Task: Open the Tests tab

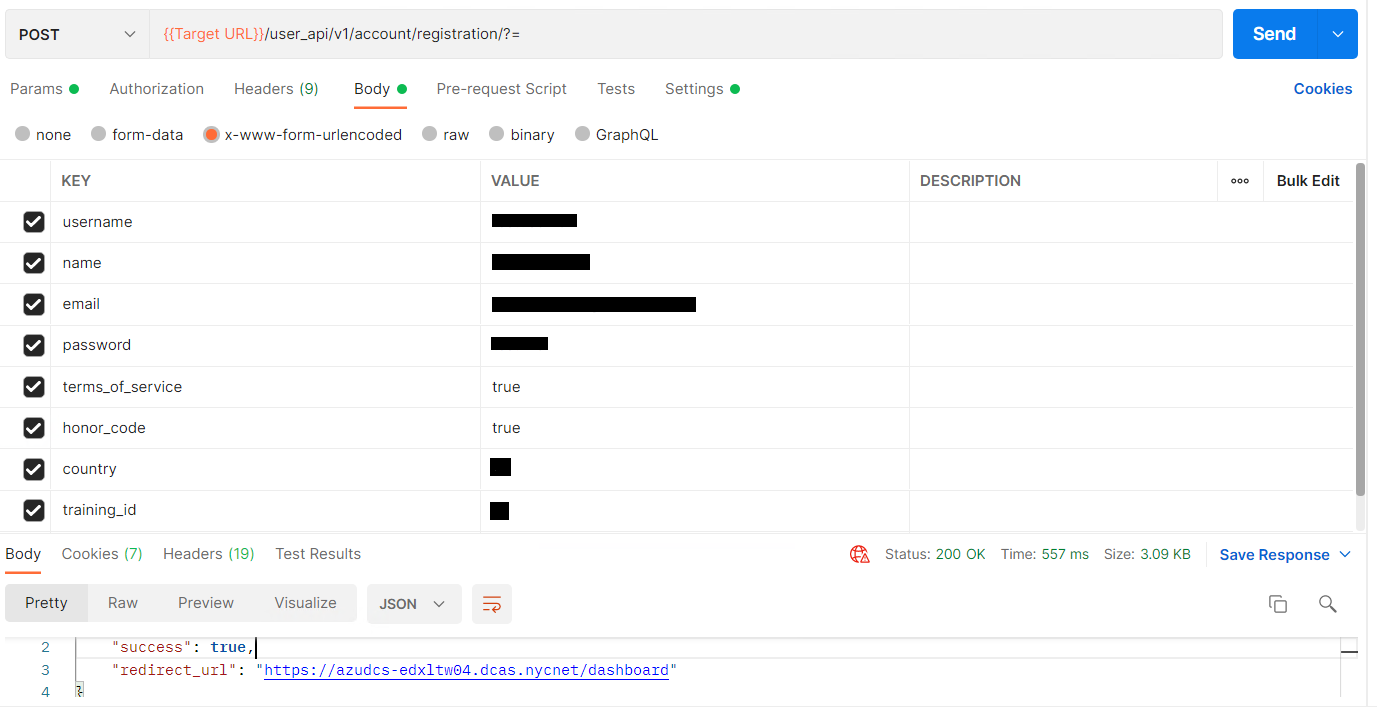Action: tap(616, 89)
